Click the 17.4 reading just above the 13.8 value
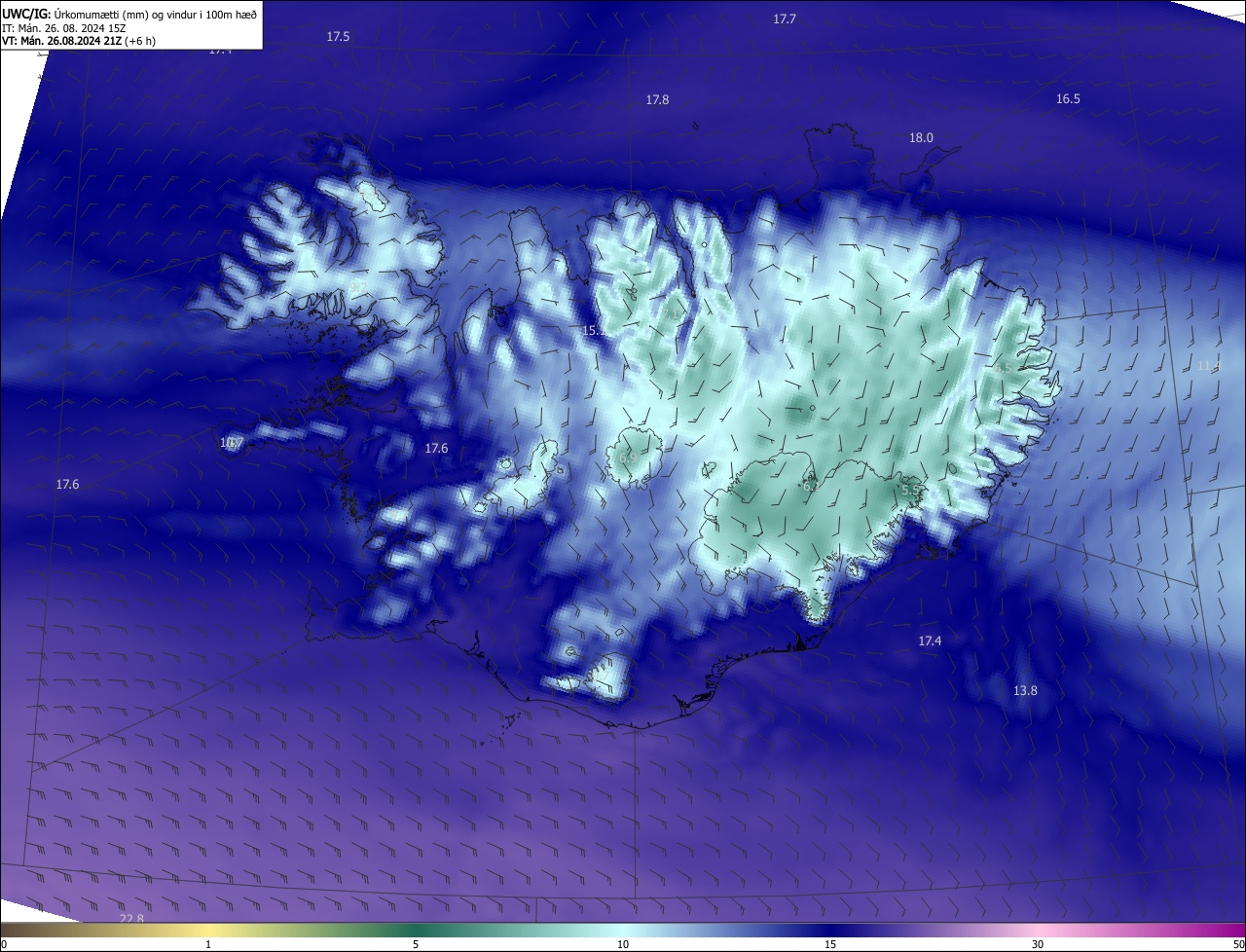The image size is (1246, 952). pos(930,641)
